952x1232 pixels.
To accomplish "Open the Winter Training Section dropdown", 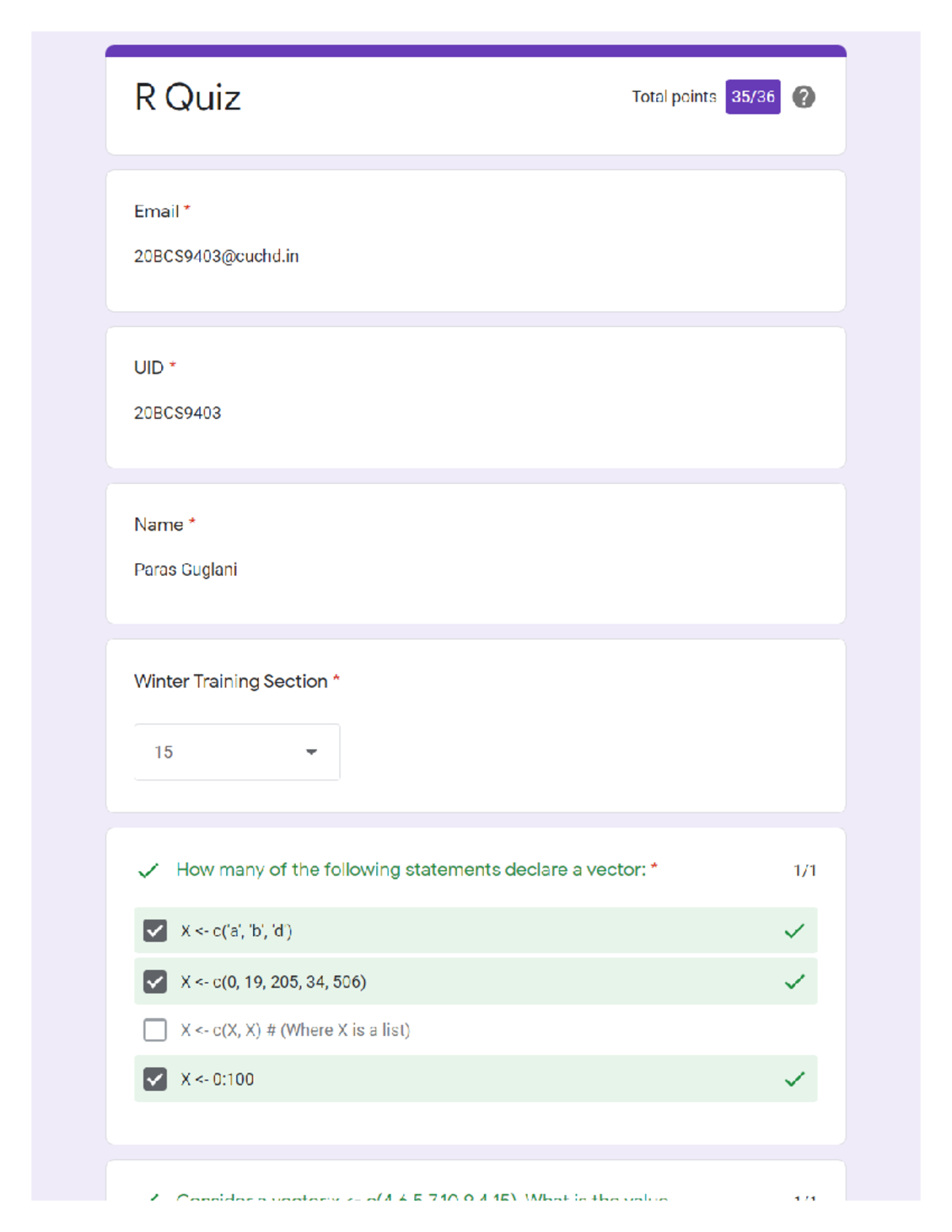I will point(236,752).
